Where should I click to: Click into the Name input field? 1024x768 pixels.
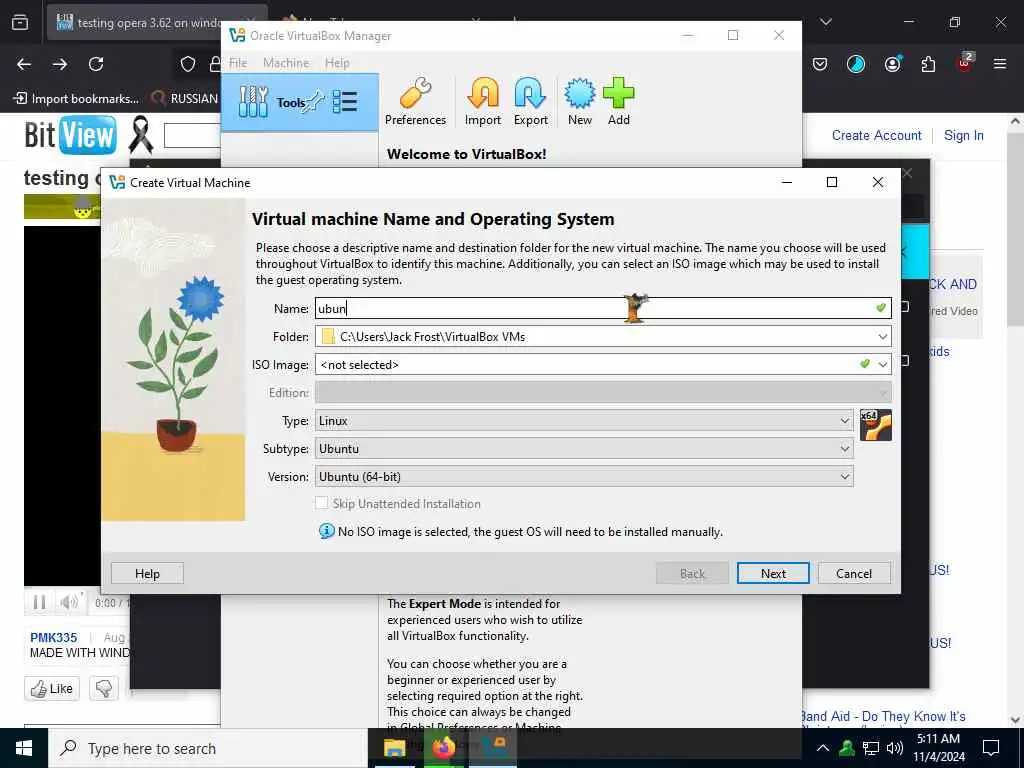tap(603, 308)
